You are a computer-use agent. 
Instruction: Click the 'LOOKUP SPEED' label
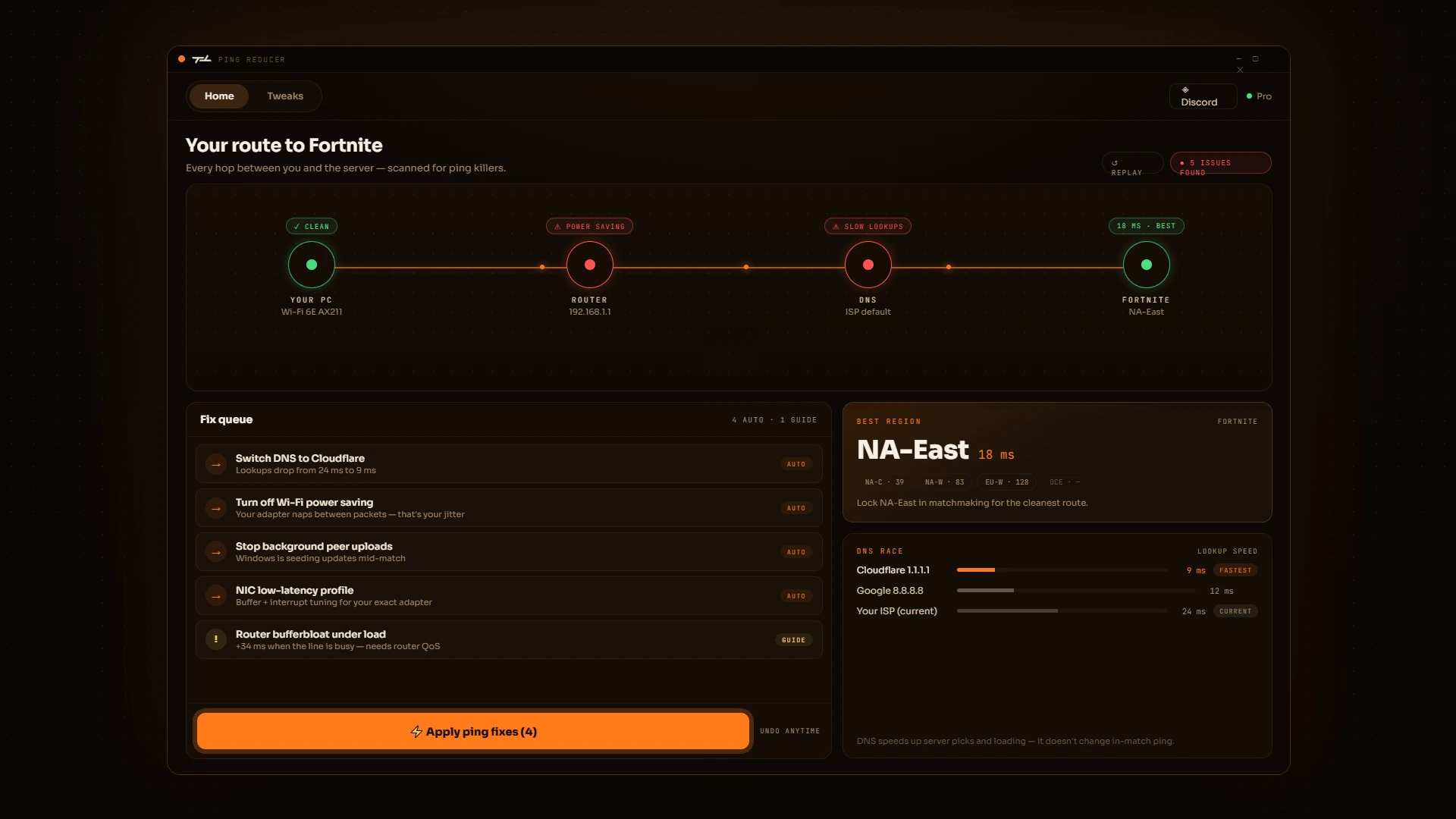[1228, 551]
